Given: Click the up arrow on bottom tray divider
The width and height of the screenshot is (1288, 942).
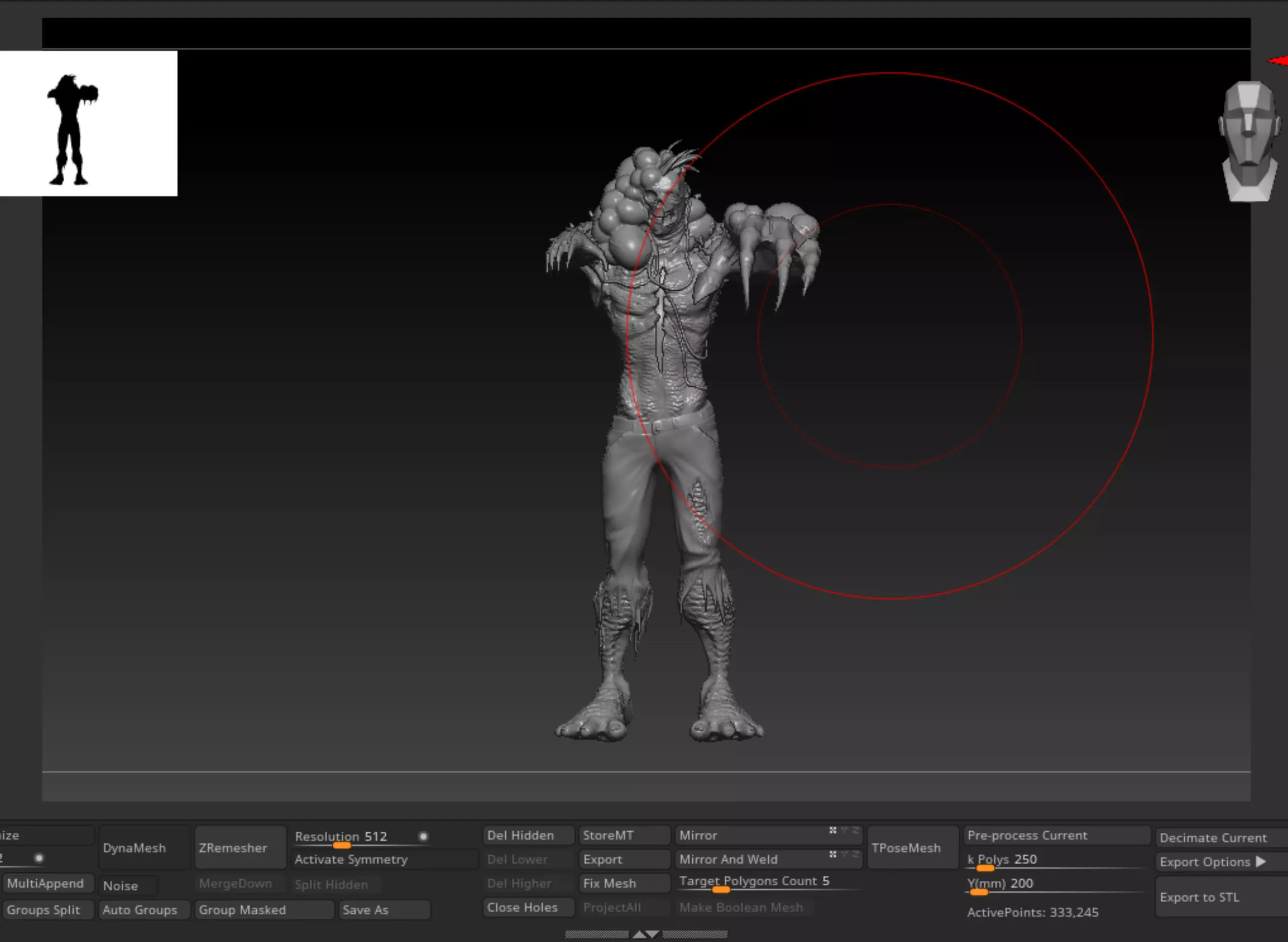Looking at the screenshot, I should (639, 934).
